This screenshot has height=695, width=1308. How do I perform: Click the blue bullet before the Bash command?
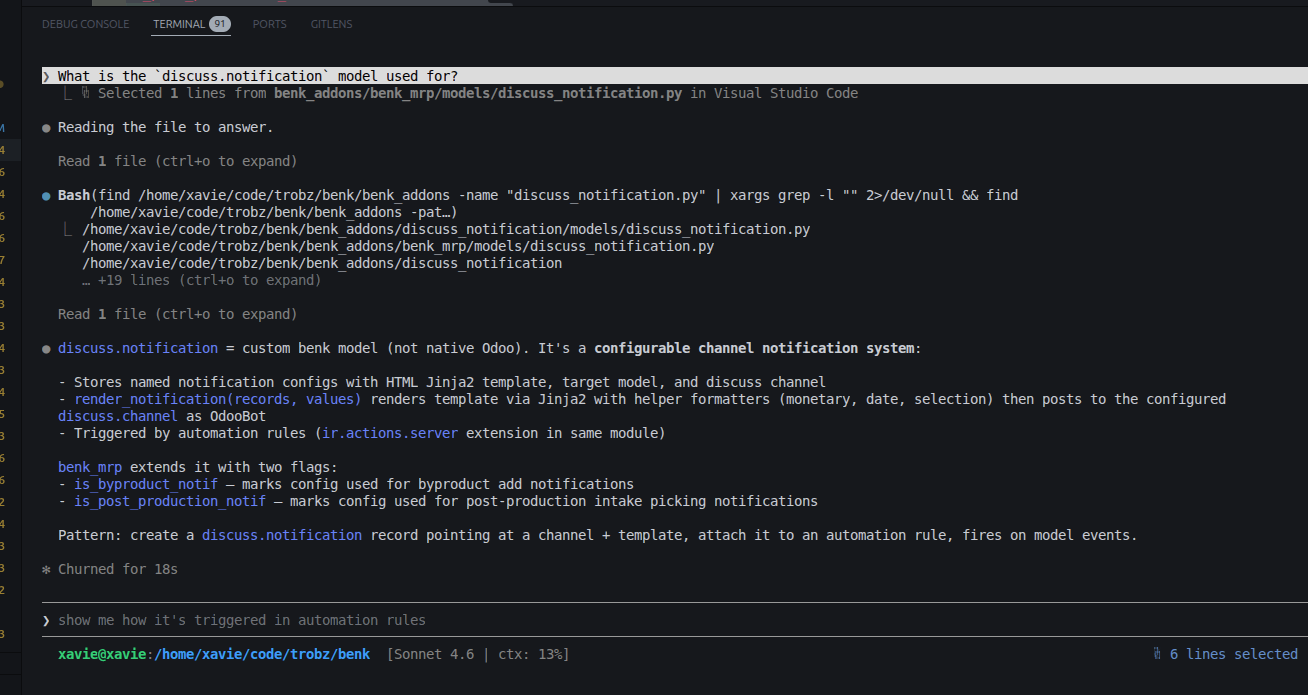[x=46, y=196]
